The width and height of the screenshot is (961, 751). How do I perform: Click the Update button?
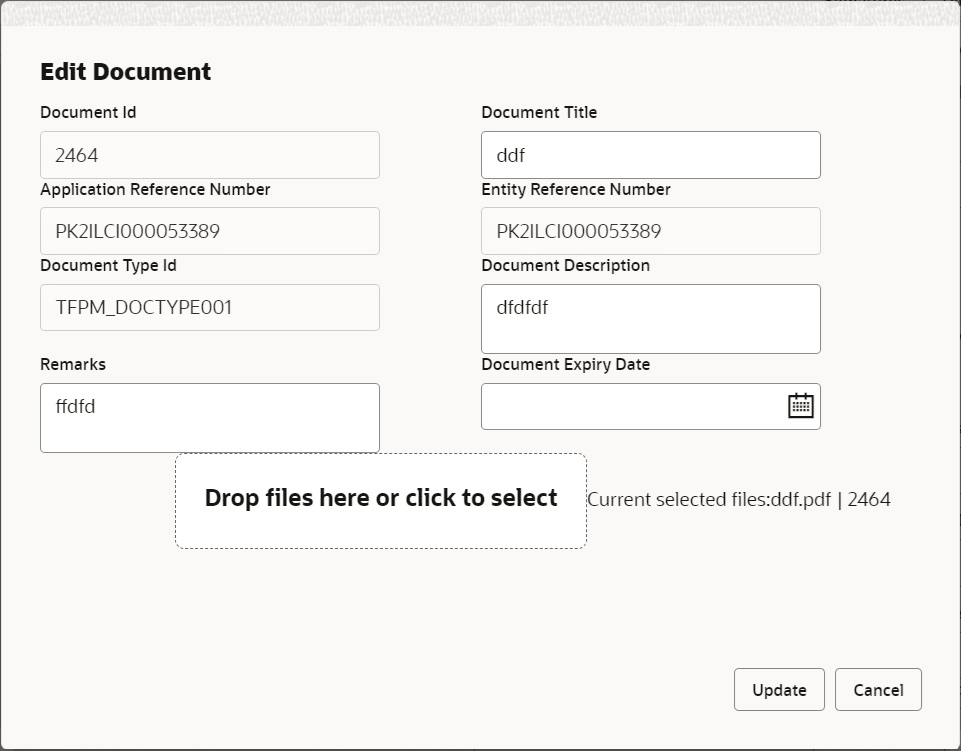click(779, 689)
